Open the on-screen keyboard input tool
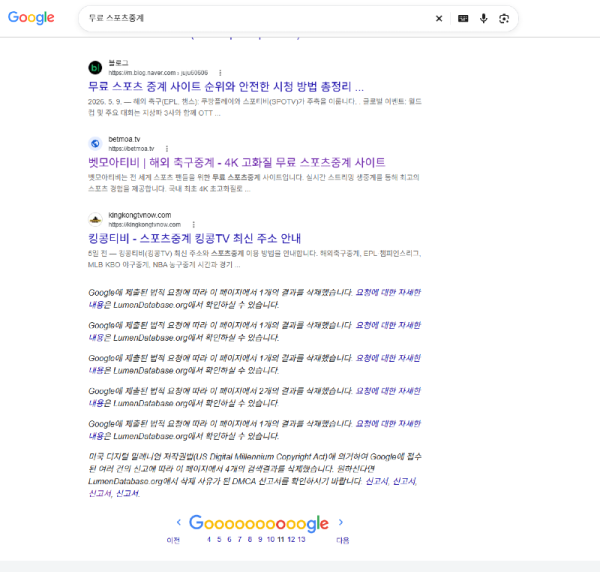Viewport: 600px width, 572px height. [x=463, y=18]
